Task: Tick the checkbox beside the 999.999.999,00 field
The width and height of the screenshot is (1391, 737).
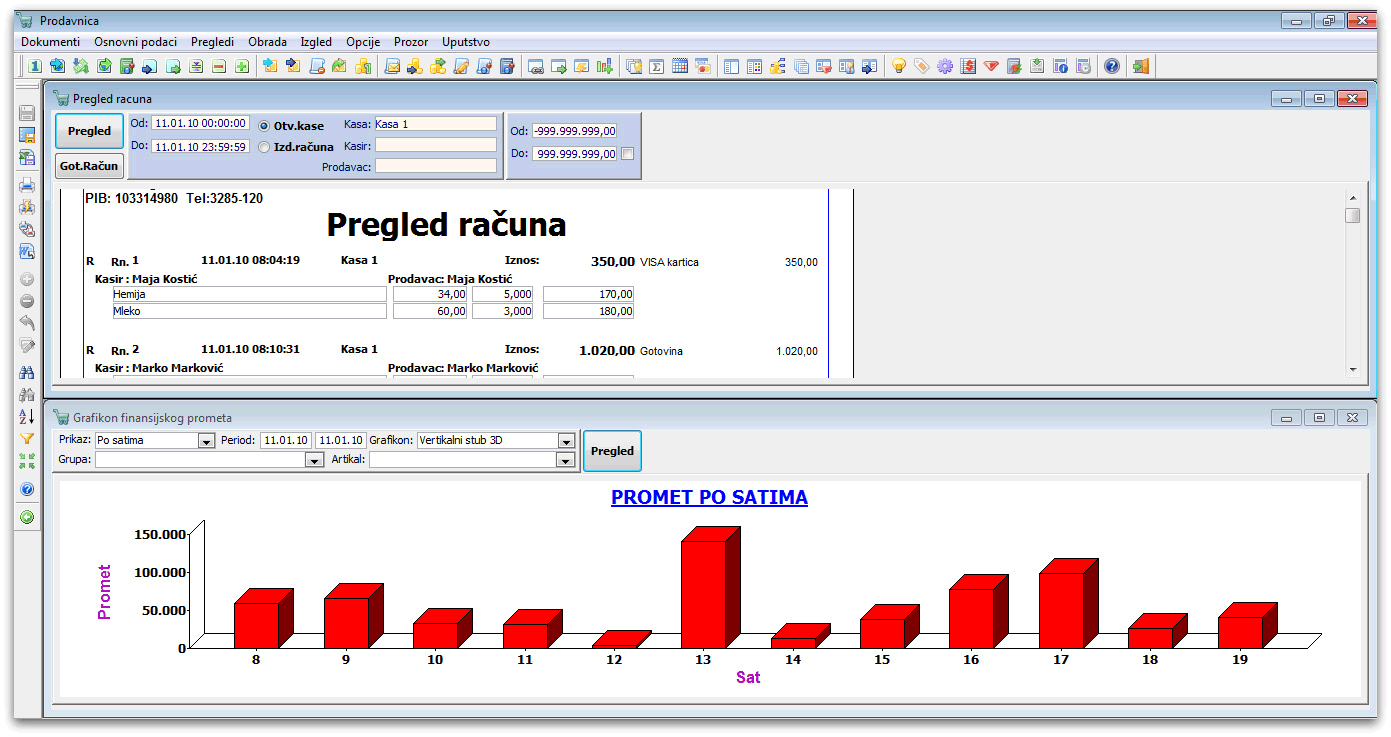Action: (x=627, y=154)
